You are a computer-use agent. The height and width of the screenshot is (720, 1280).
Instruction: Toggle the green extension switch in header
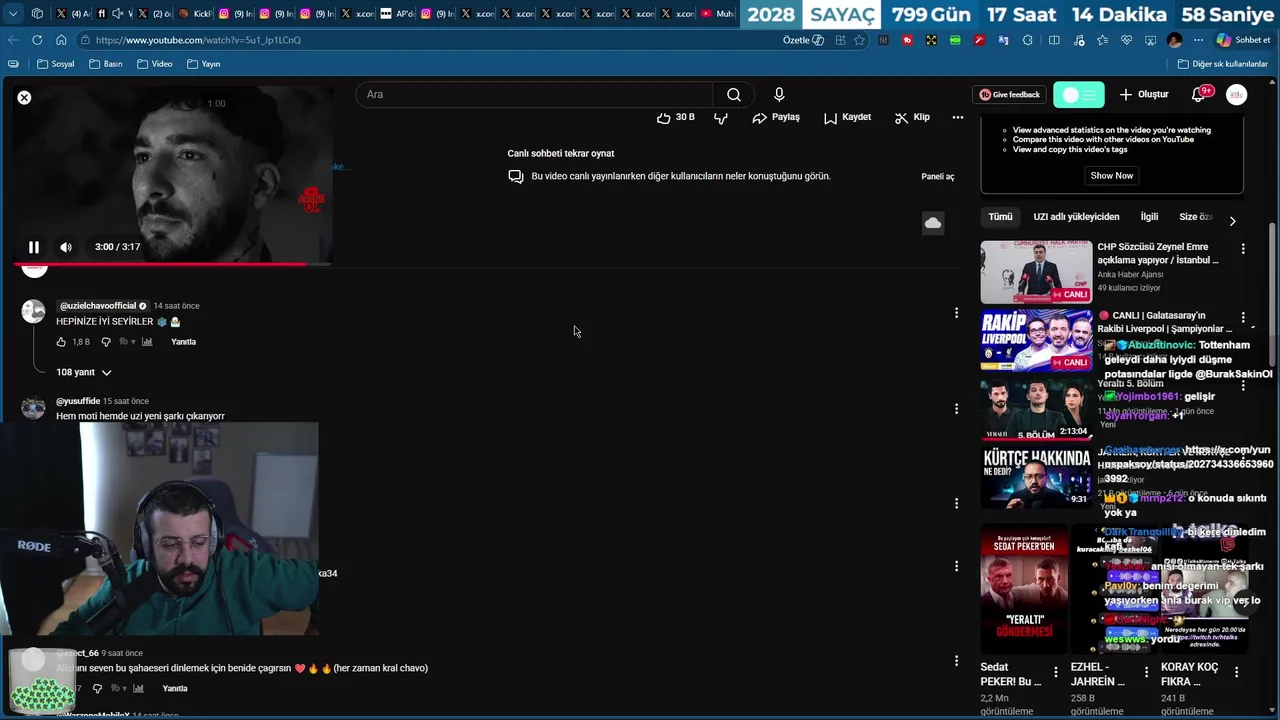click(1079, 95)
